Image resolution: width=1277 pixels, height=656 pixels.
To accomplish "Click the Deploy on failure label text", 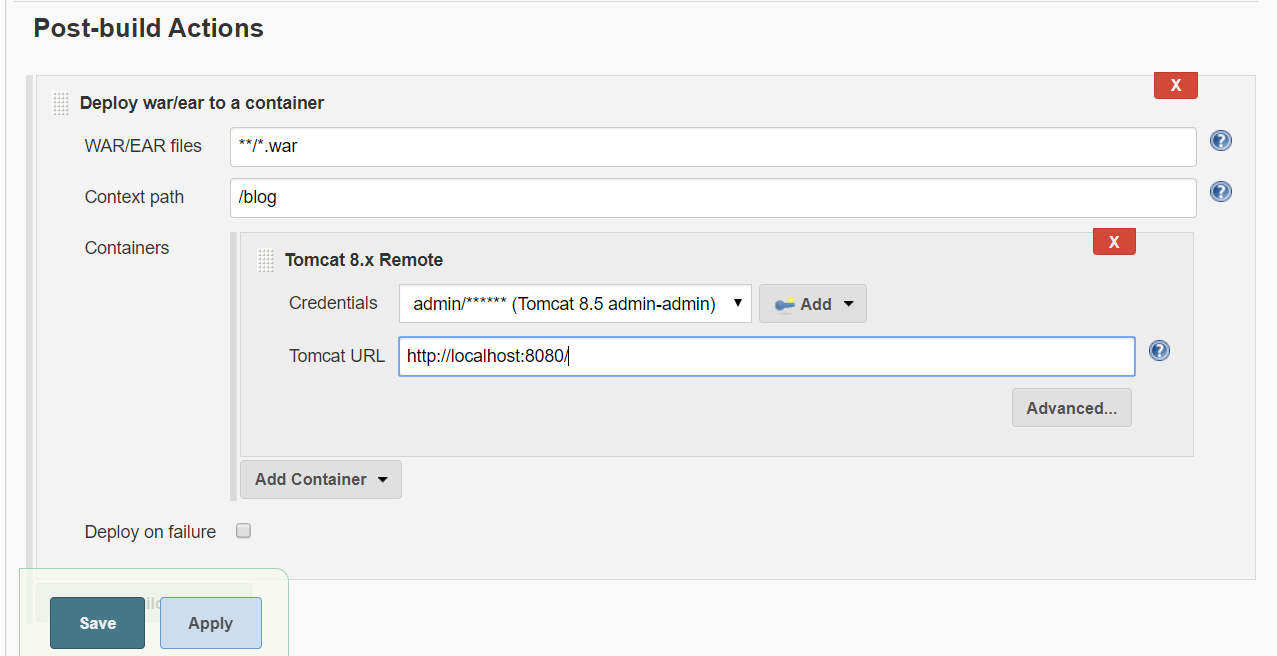I will [150, 532].
